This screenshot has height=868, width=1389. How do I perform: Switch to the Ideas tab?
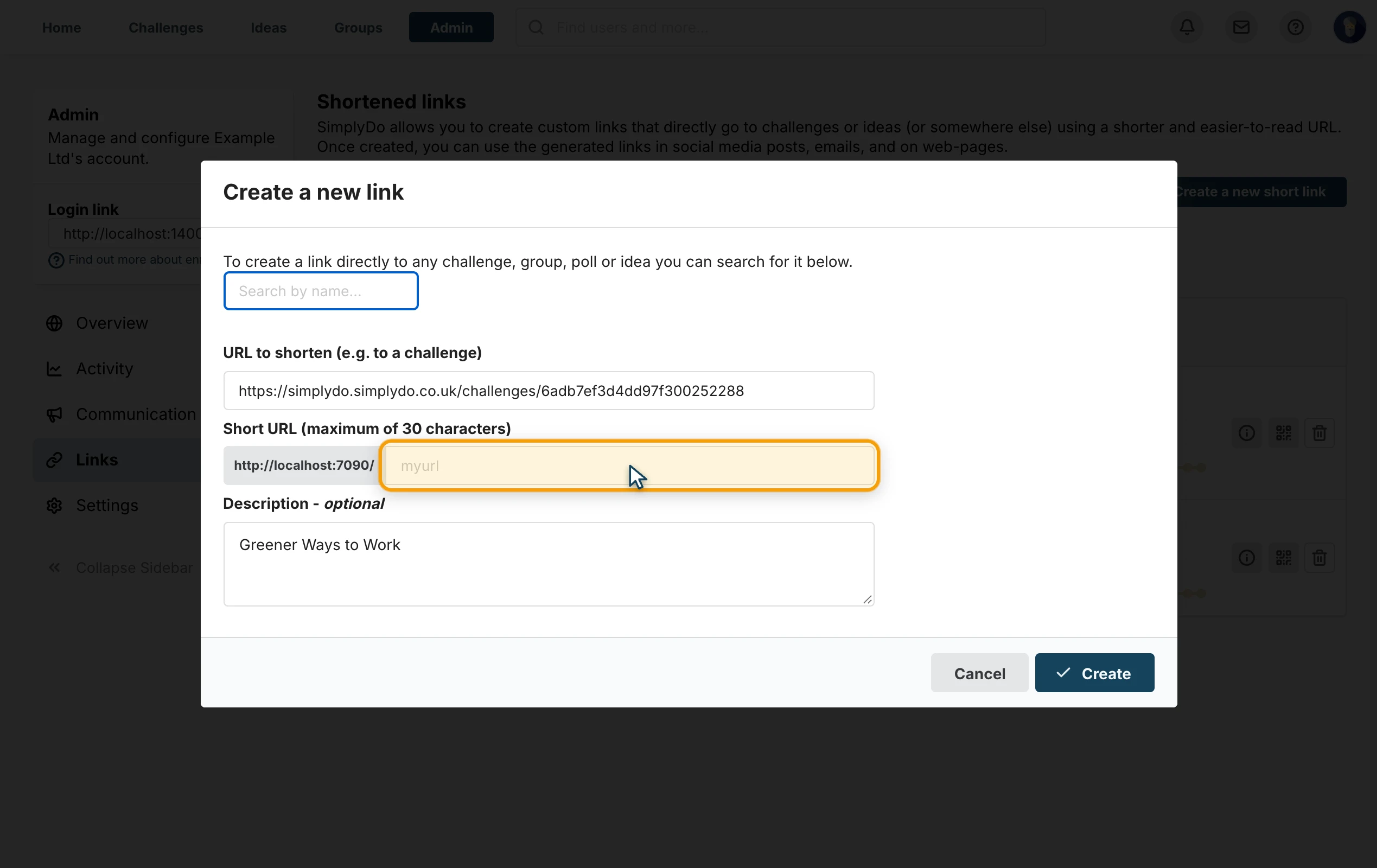click(268, 27)
